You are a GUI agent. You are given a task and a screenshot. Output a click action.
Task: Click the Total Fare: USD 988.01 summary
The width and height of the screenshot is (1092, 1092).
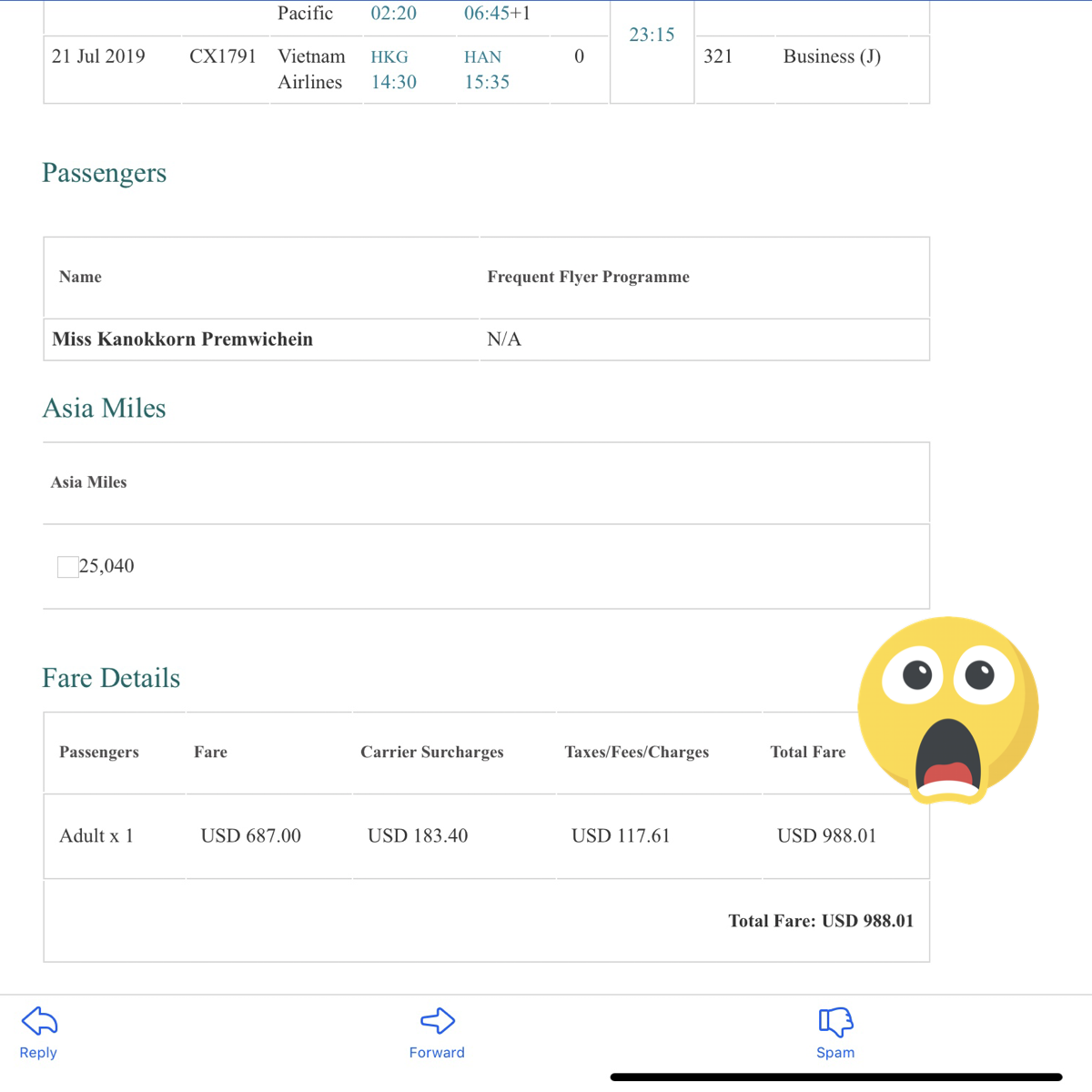821,921
